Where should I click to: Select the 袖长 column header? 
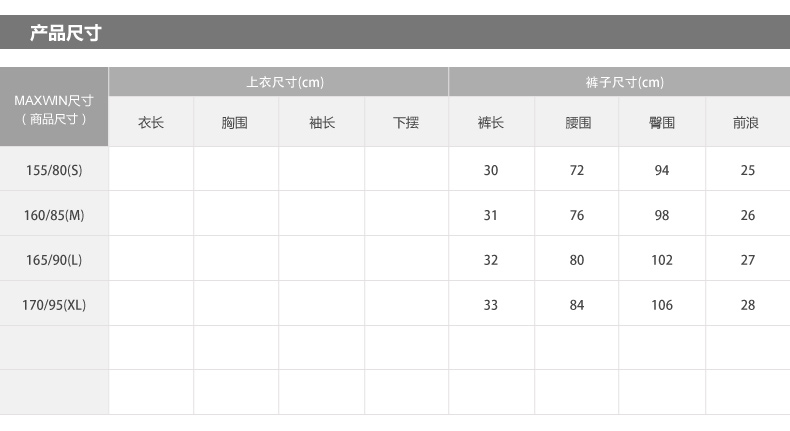(321, 122)
